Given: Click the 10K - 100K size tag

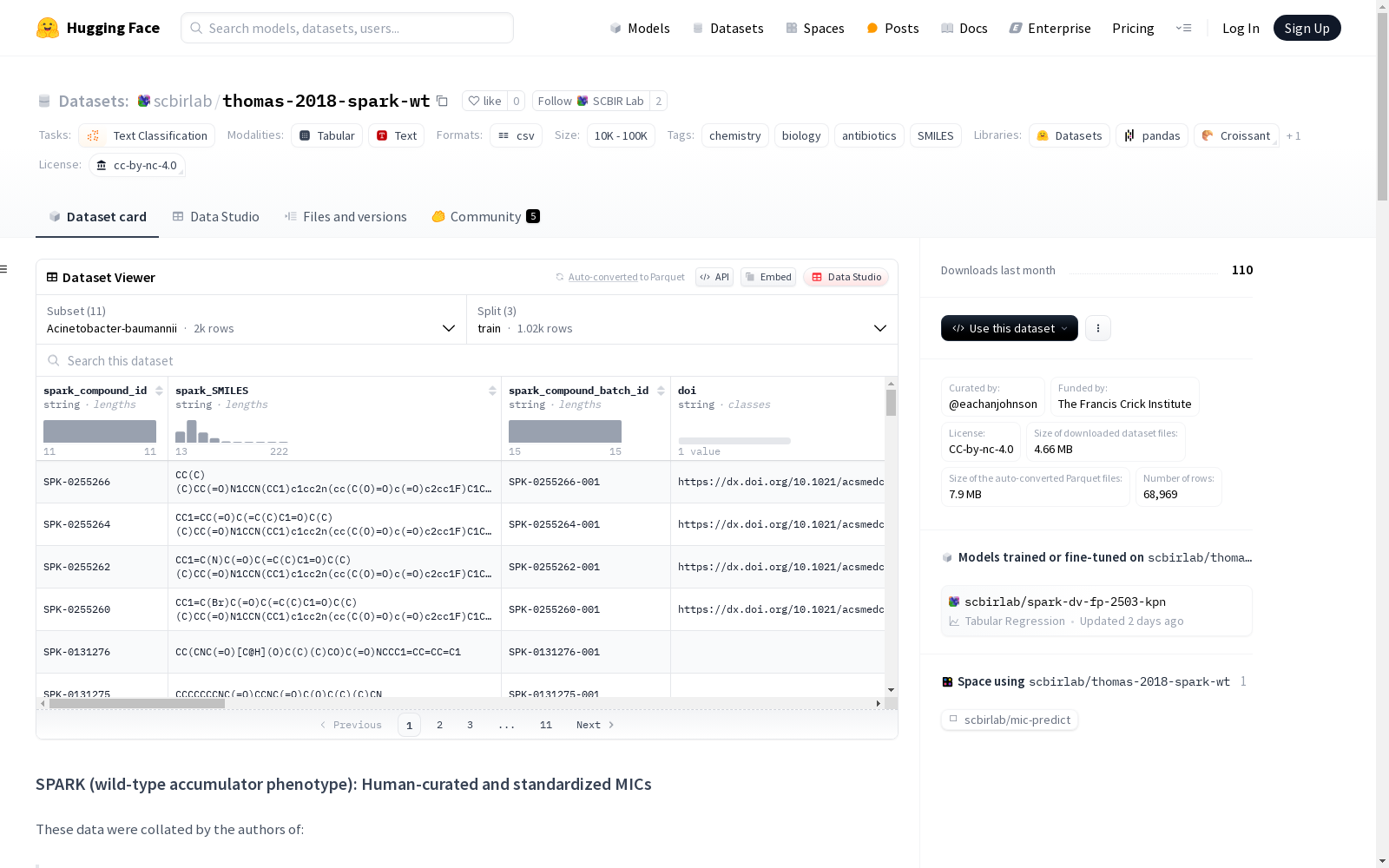Looking at the screenshot, I should pyautogui.click(x=621, y=135).
